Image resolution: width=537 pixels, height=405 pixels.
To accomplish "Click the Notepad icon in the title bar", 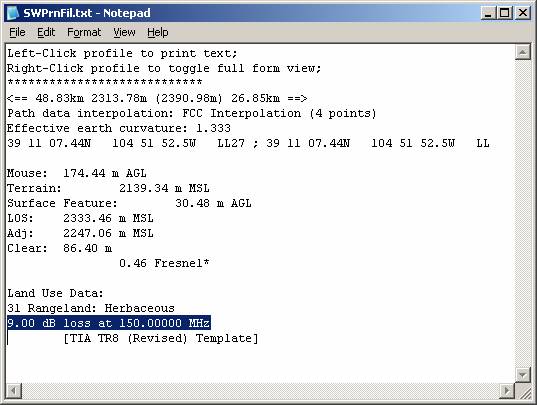I will coord(13,13).
